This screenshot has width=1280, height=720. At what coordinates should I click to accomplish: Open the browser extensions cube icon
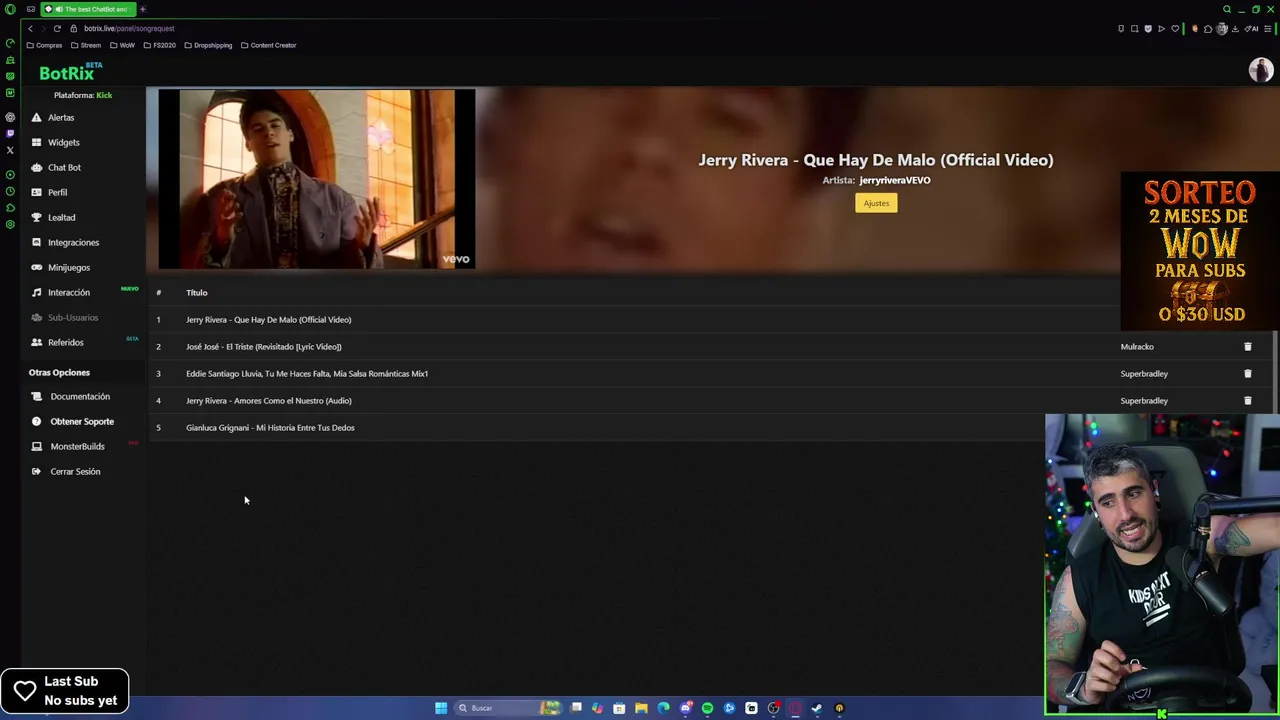1208,29
